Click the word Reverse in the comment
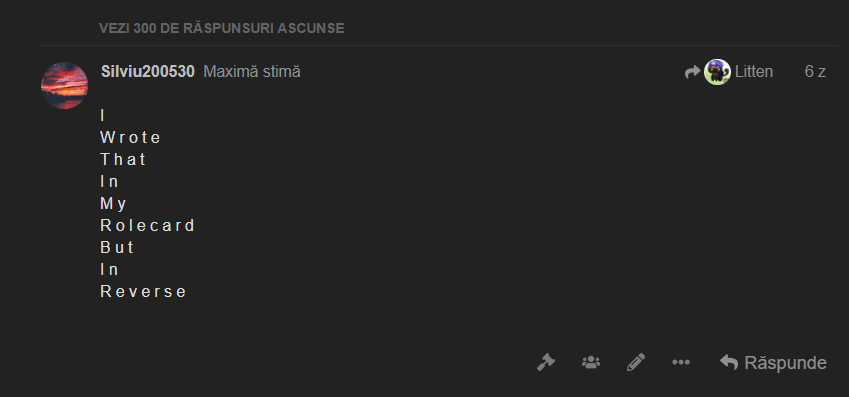Screen dimensions: 849x397 [x=143, y=292]
